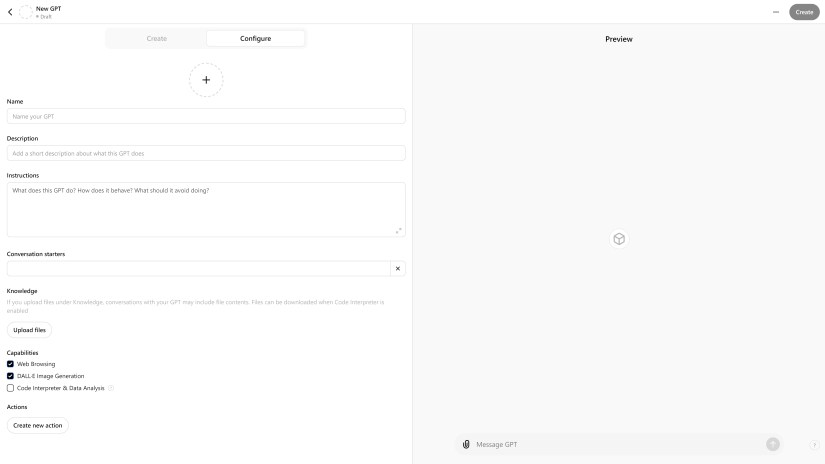Open the more options menu near Create
The width and height of the screenshot is (825, 464).
[x=776, y=12]
